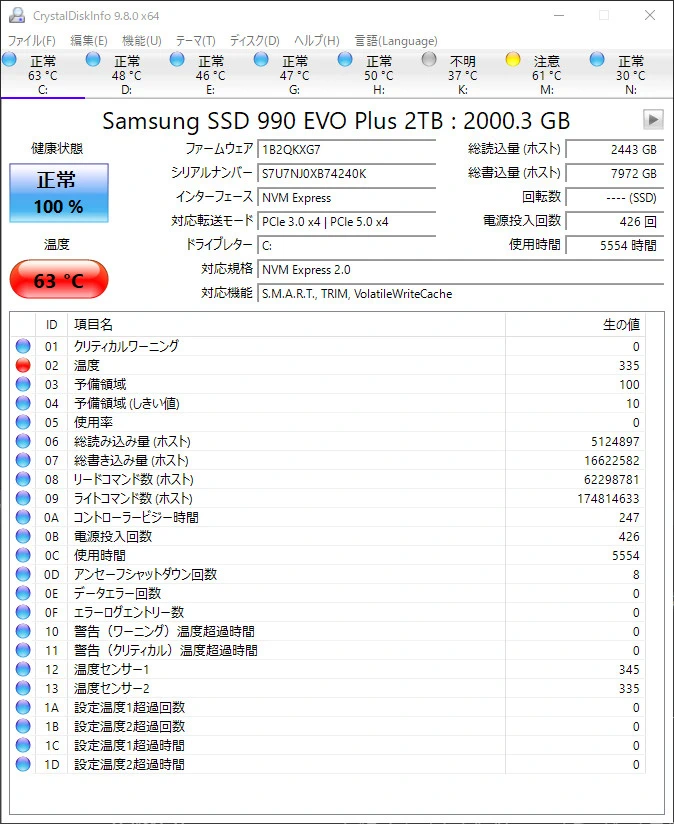
Task: Click blue status icon for 総読み込み量 row
Action: tap(23, 441)
